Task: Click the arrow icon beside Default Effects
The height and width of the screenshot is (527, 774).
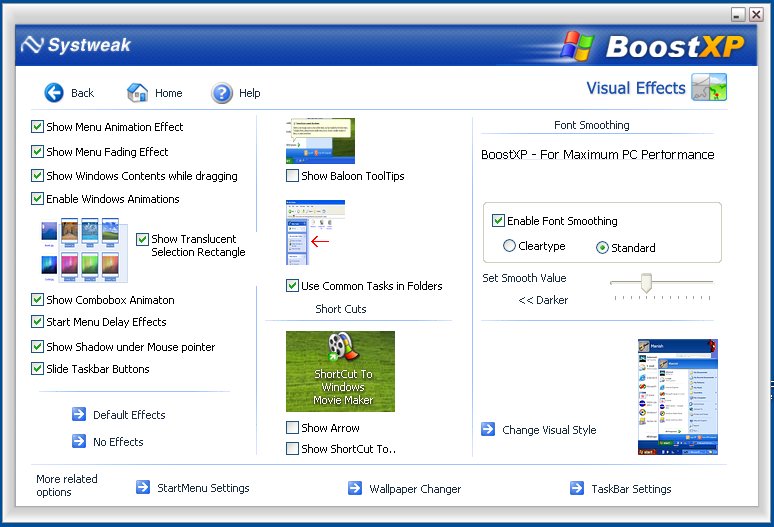Action: (79, 414)
